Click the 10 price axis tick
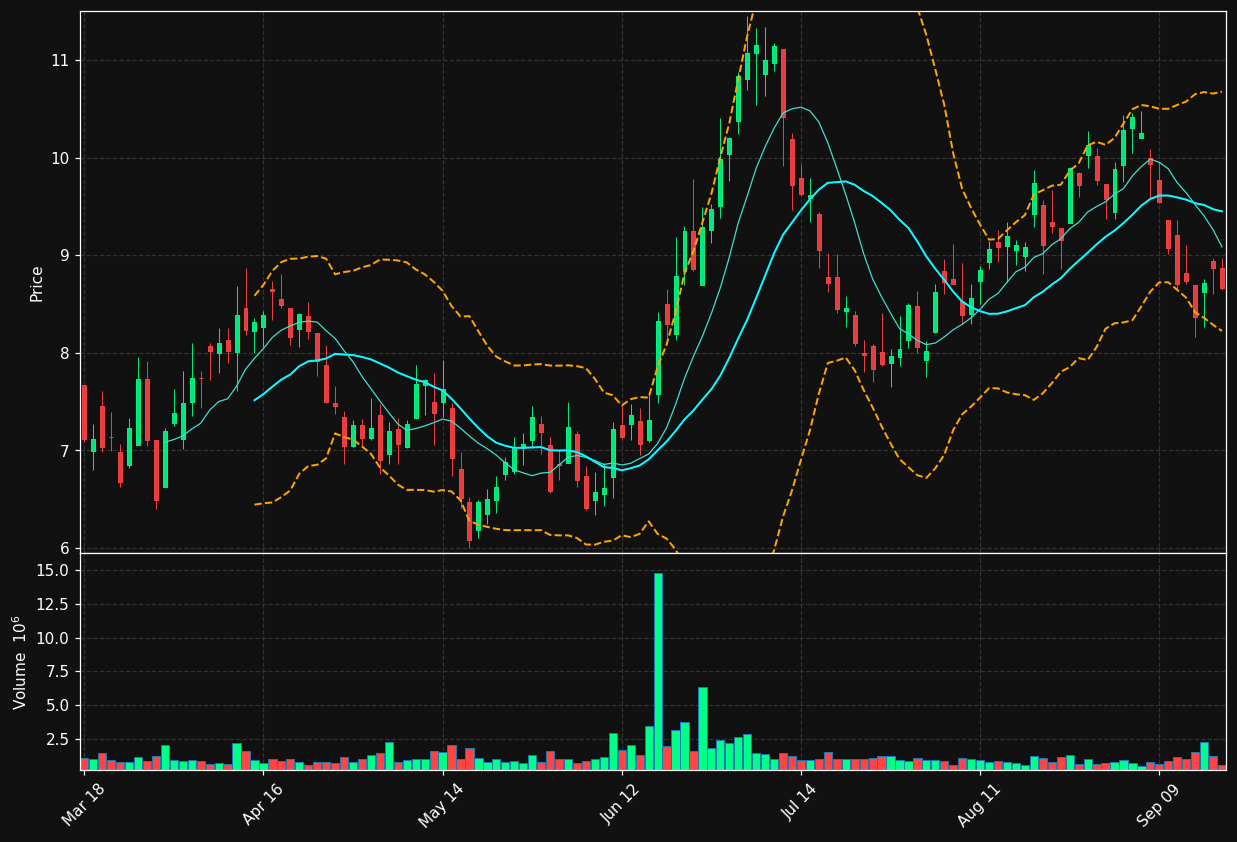The image size is (1237, 842). pos(60,158)
